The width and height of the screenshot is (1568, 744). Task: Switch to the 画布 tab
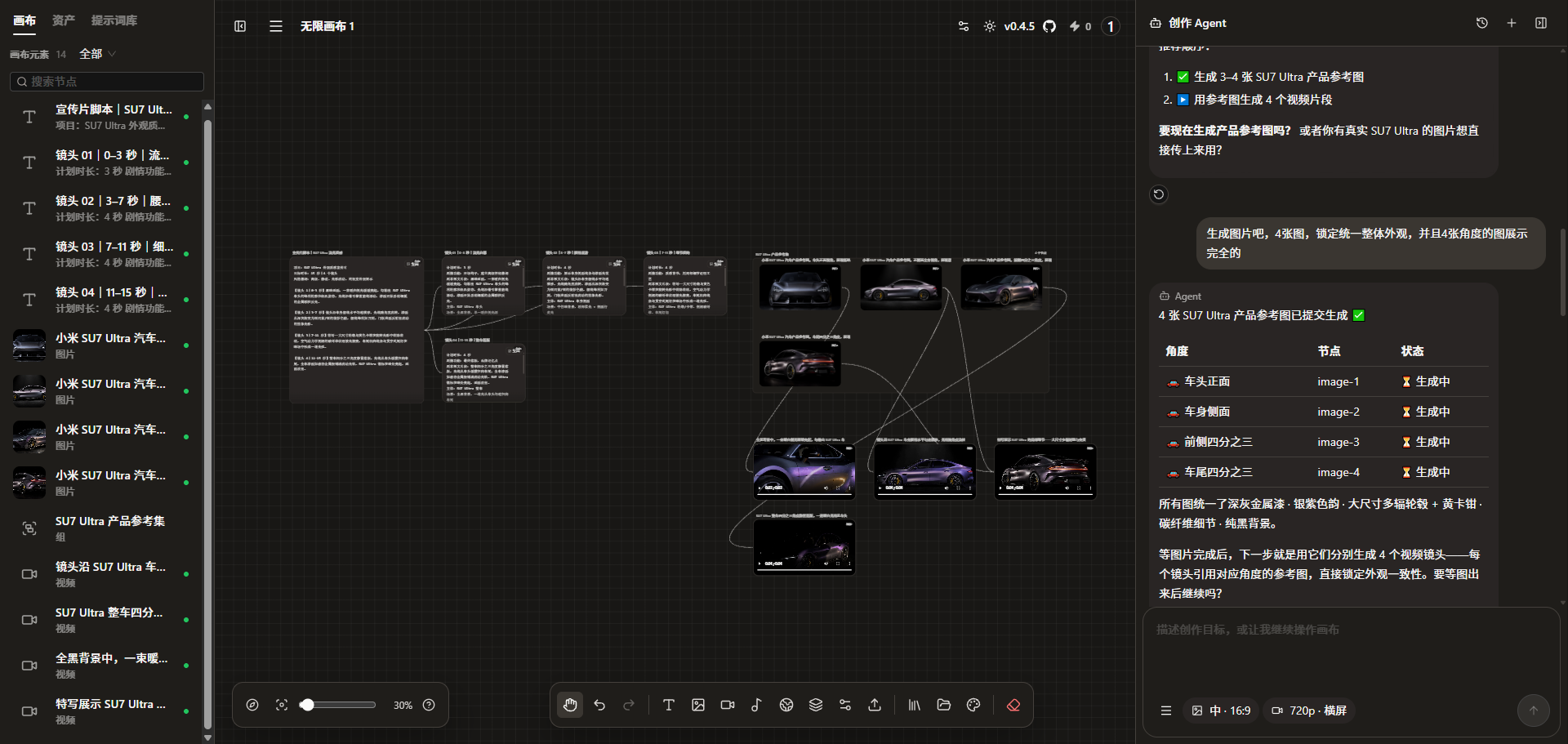[24, 20]
